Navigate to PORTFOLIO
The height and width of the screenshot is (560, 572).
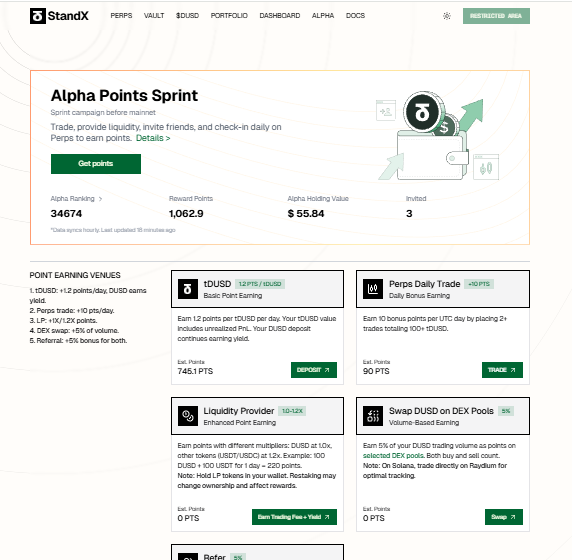click(x=229, y=16)
